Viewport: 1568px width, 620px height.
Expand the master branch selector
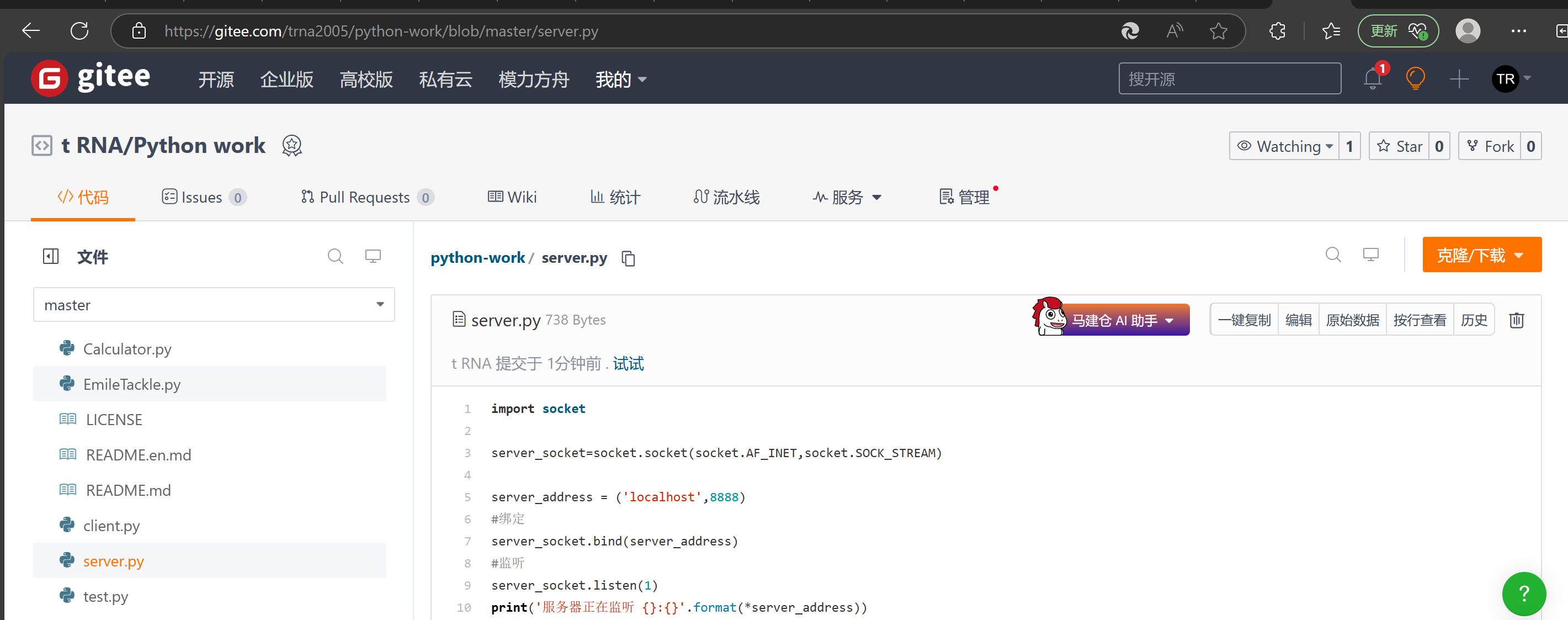pyautogui.click(x=214, y=305)
